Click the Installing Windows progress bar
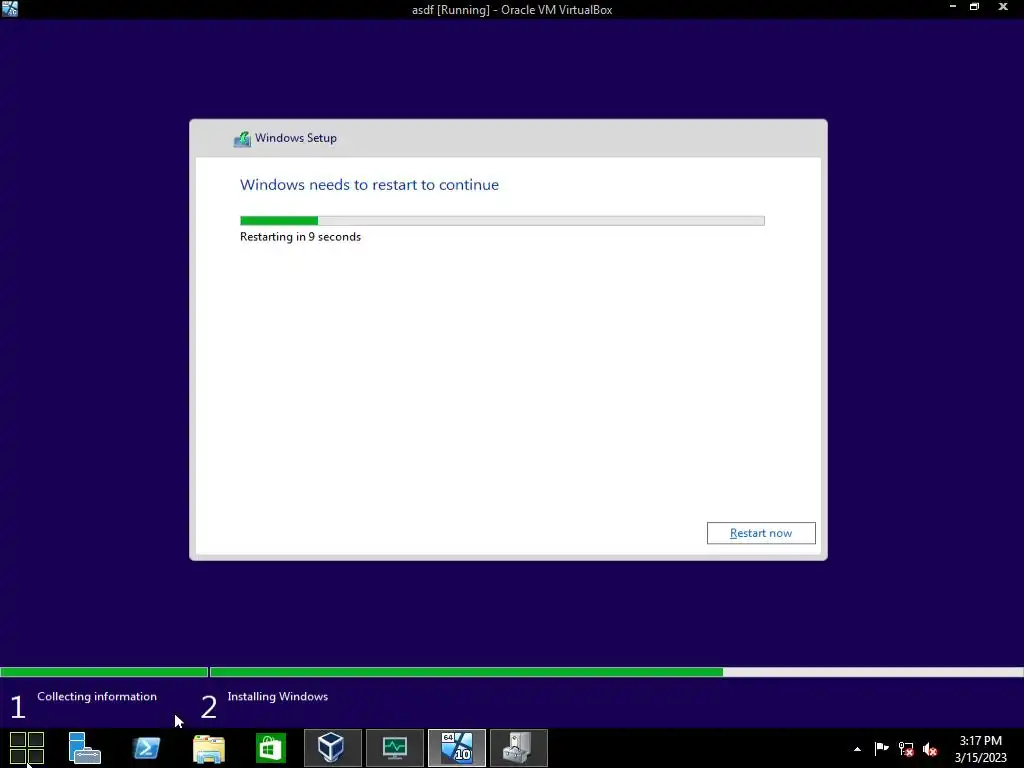This screenshot has height=768, width=1024. click(616, 672)
